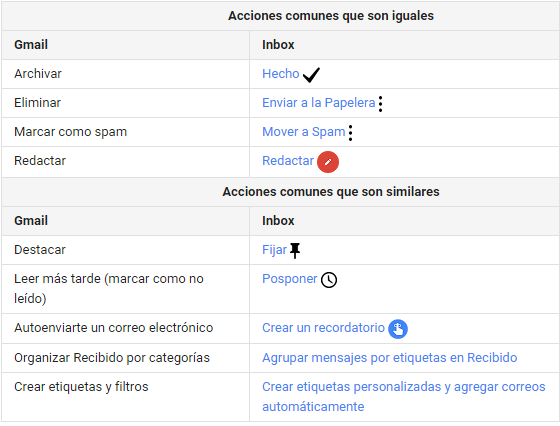Click the Gmail header under iguales section
Screen dimensions: 560x426
[31, 45]
